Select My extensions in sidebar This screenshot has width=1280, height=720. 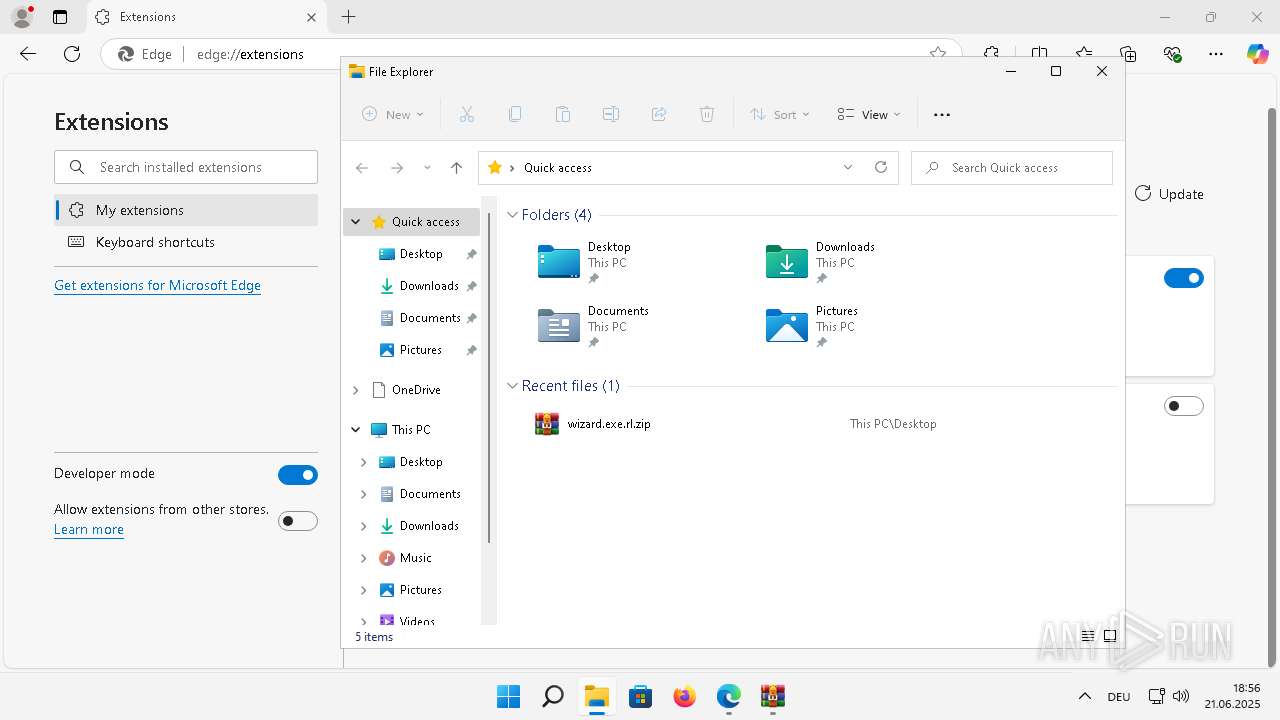(x=186, y=210)
